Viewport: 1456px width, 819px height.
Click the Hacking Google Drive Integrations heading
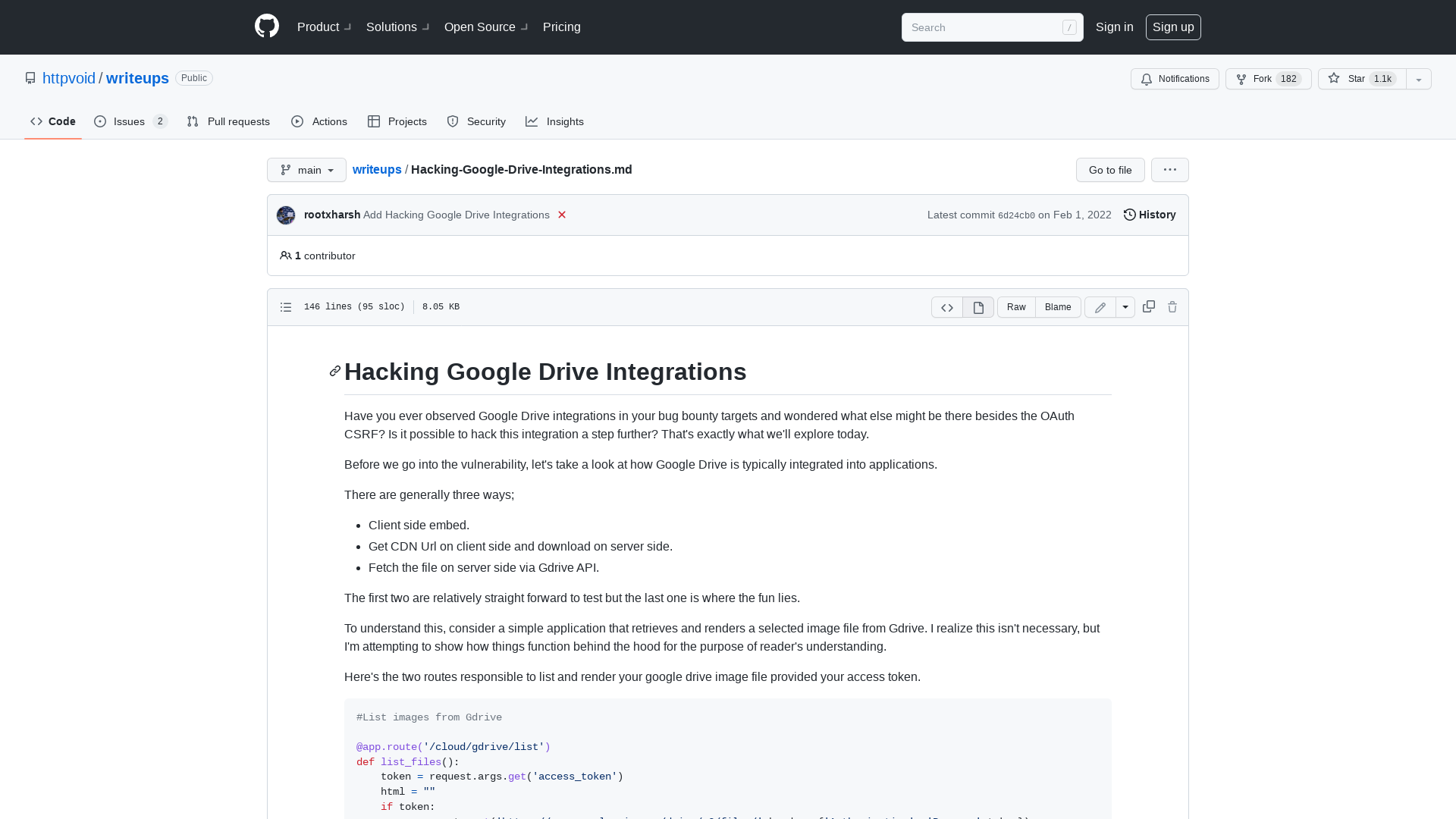[545, 372]
